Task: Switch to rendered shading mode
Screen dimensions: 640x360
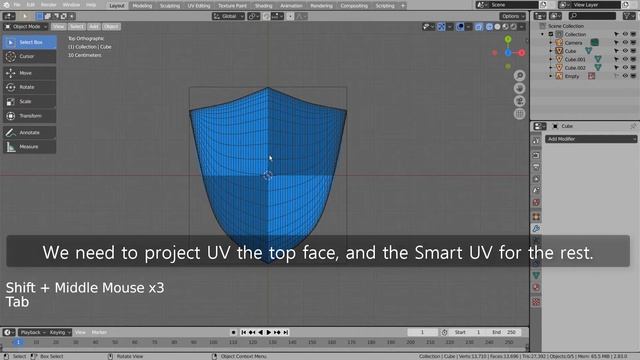Action: point(513,27)
